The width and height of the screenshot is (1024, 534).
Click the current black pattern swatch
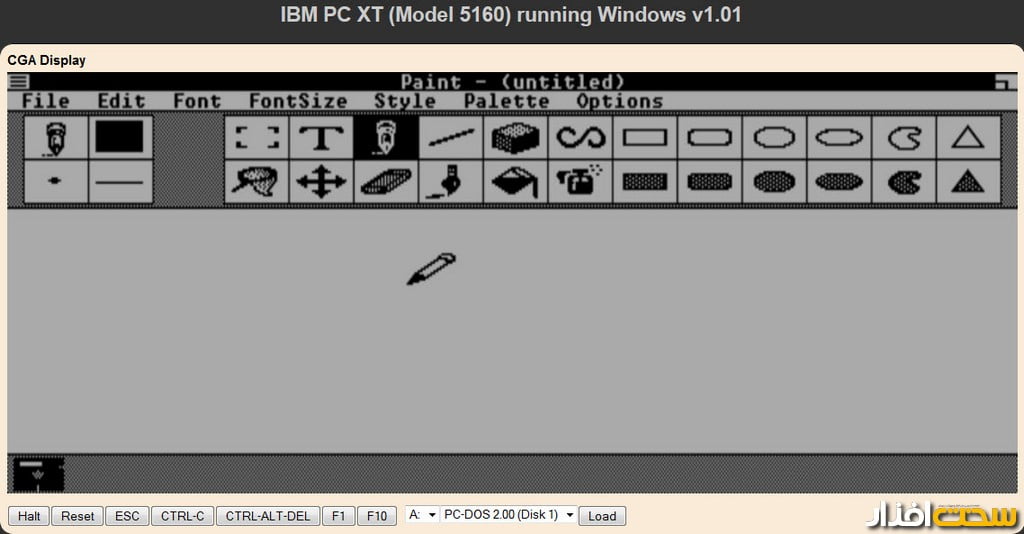coord(119,137)
